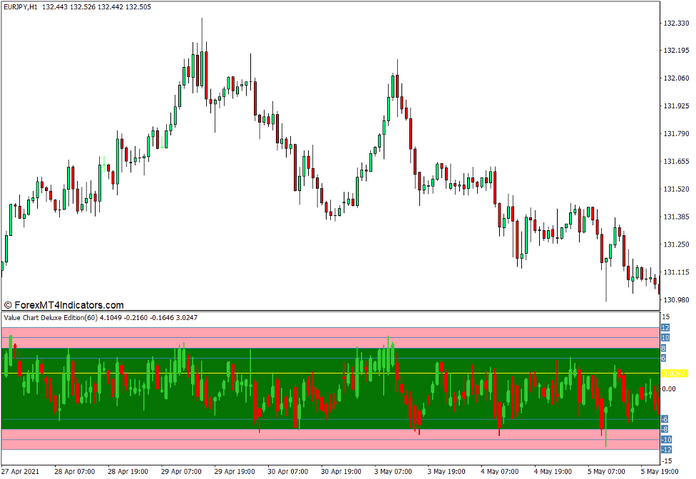Click the yellow 3.0247 value tag
Image resolution: width=696 pixels, height=479 pixels.
(x=675, y=374)
